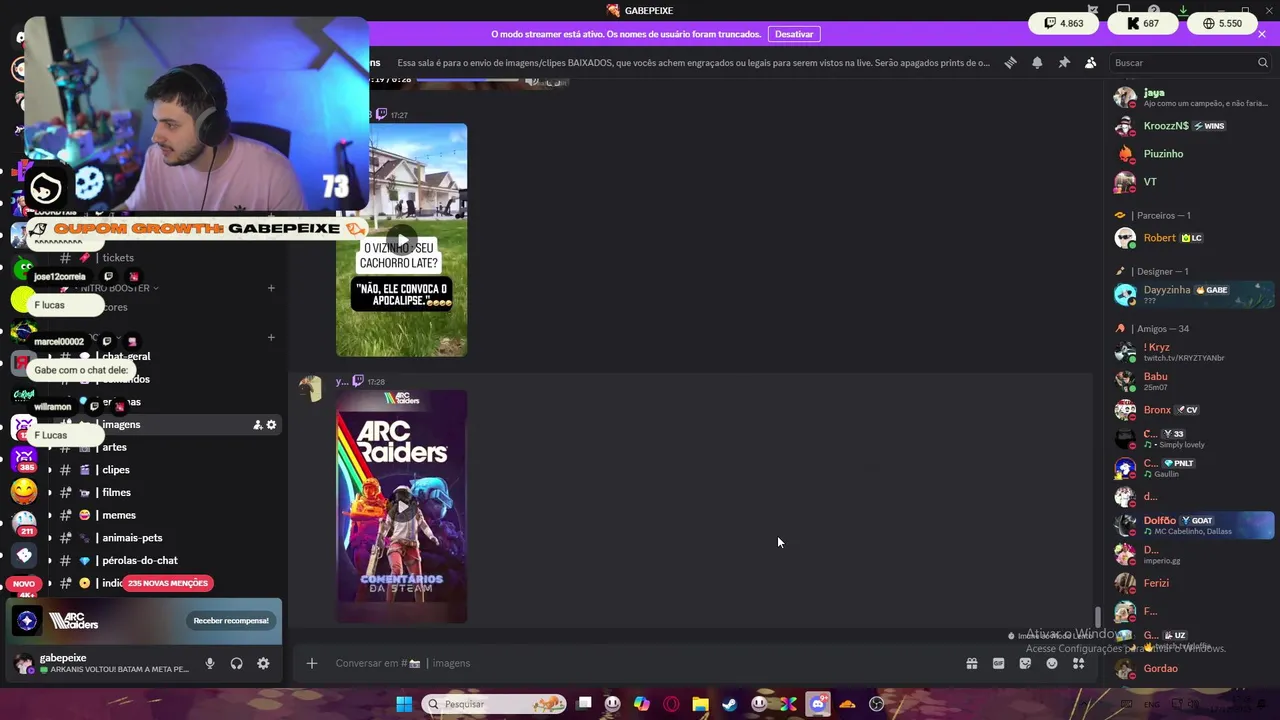The width and height of the screenshot is (1280, 720).
Task: Play the ARC Raiders video thumbnail
Action: pyautogui.click(x=401, y=507)
